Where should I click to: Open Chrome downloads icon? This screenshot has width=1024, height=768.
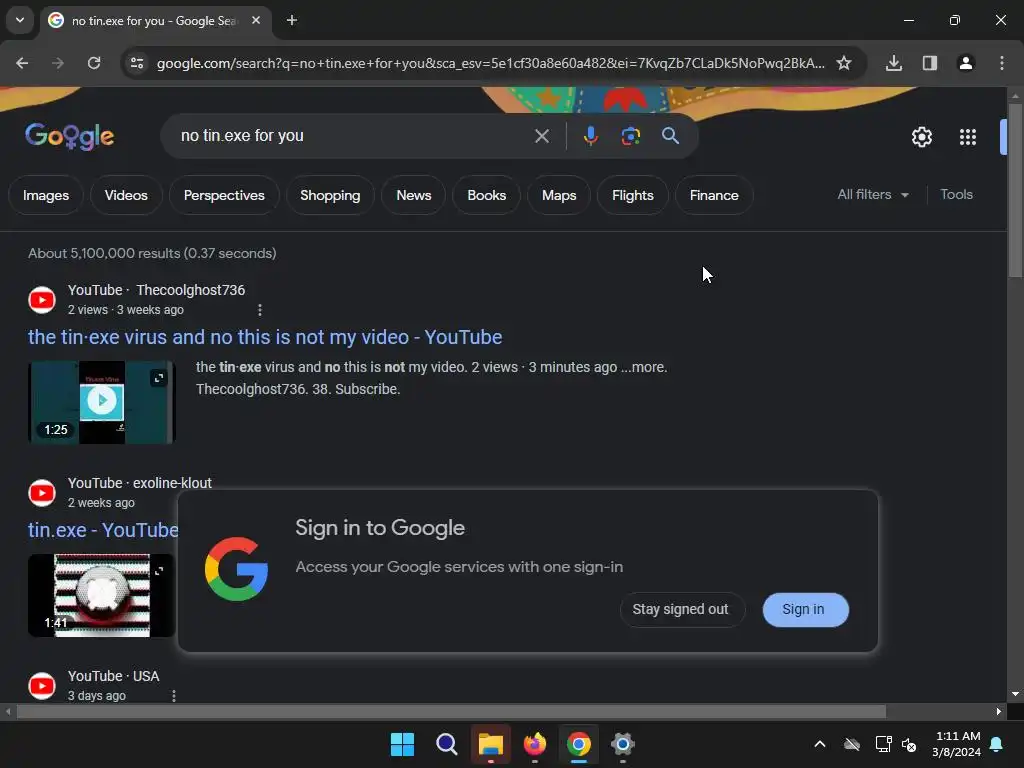coord(893,63)
